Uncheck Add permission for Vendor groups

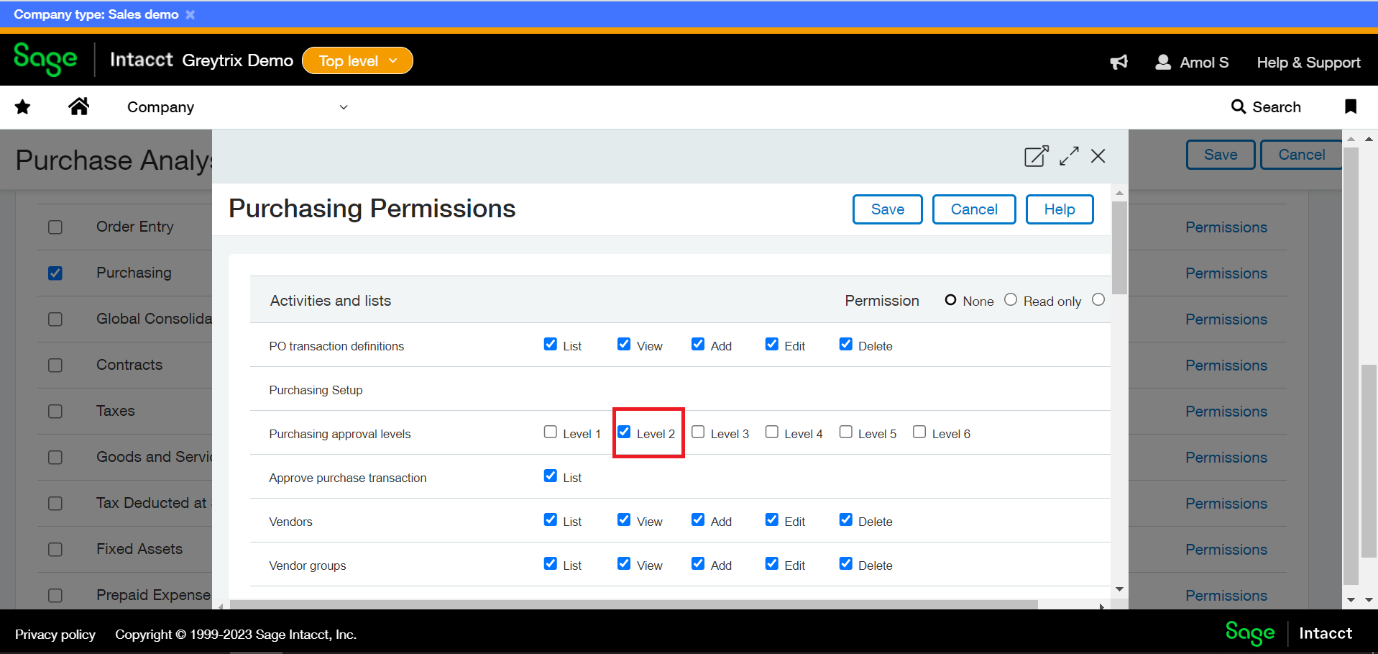698,564
